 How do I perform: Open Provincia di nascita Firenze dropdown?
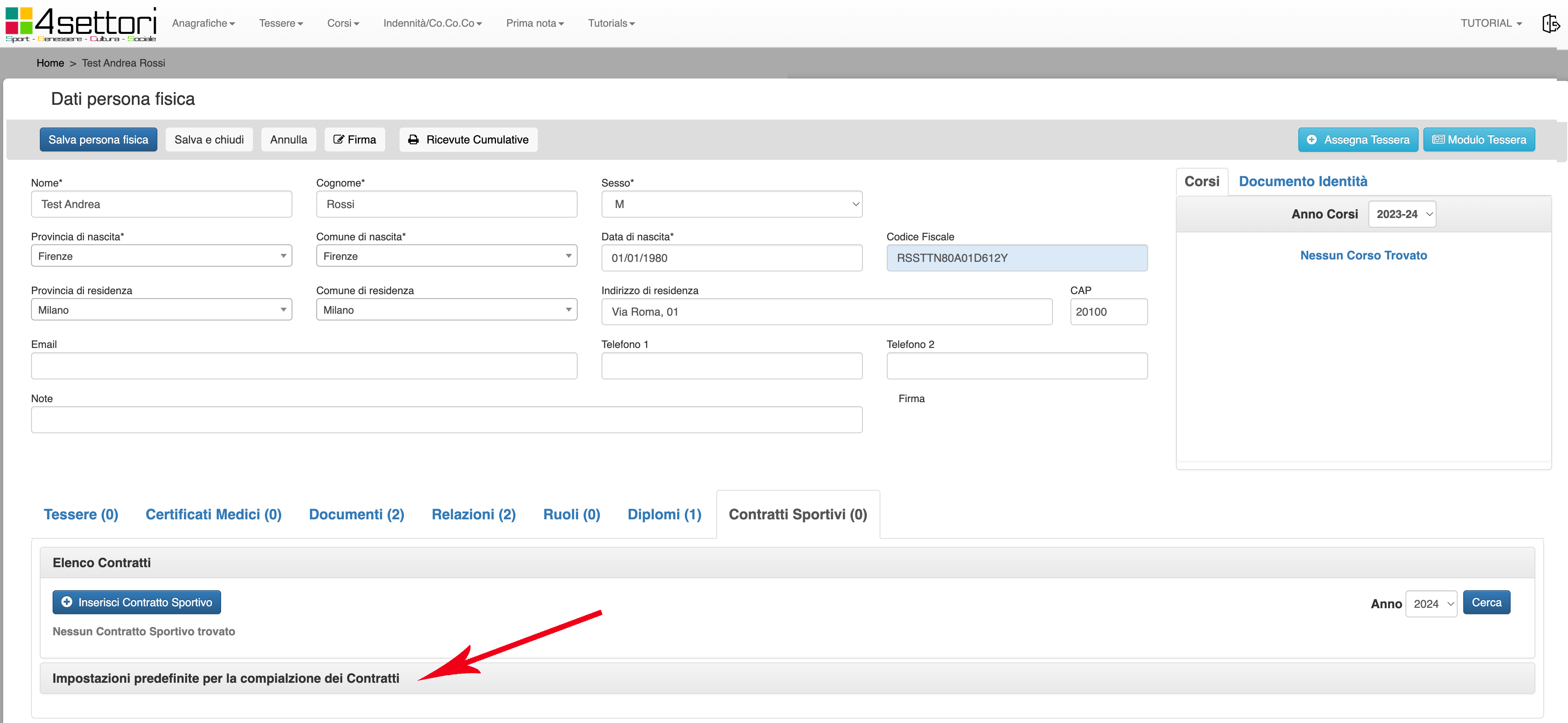pyautogui.click(x=161, y=256)
